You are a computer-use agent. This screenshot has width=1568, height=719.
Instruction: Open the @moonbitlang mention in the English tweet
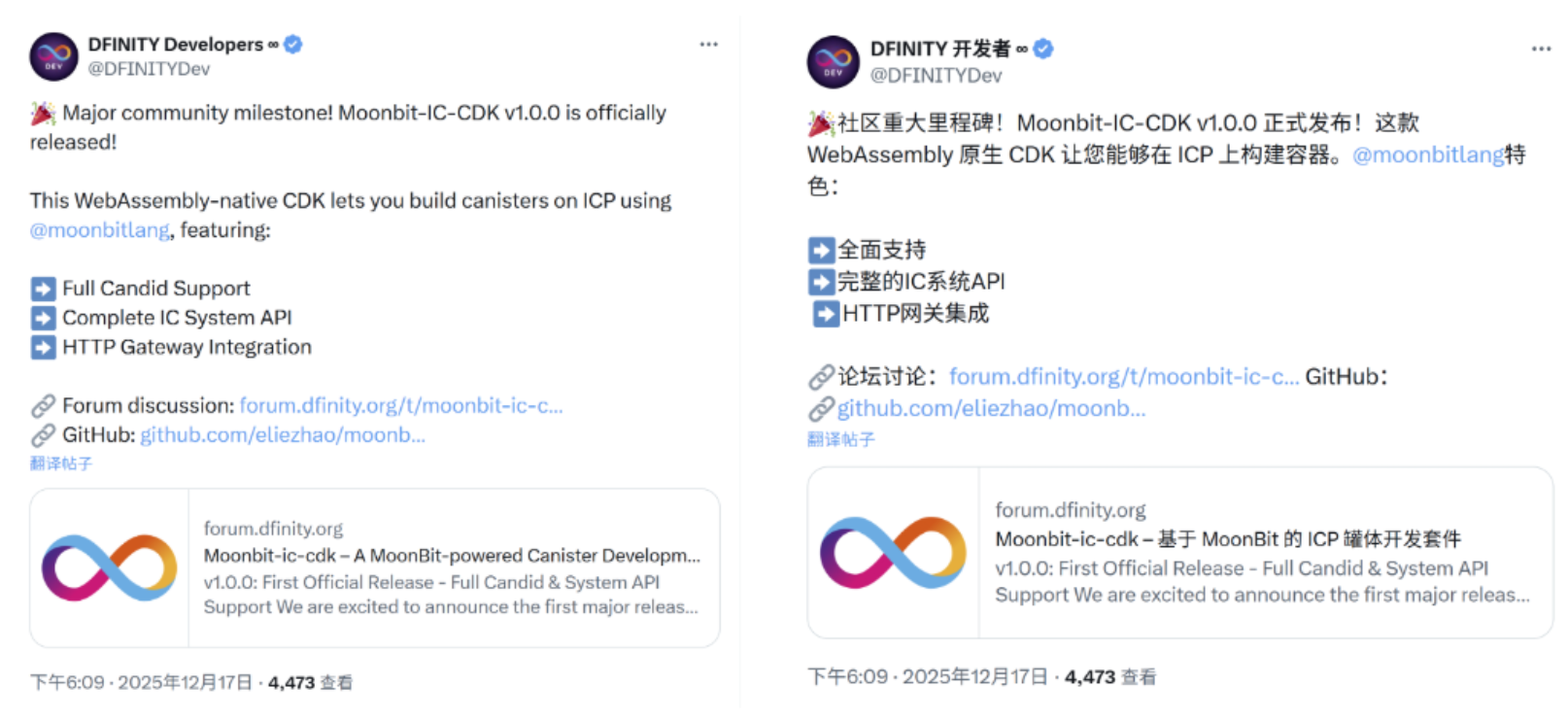[x=100, y=230]
